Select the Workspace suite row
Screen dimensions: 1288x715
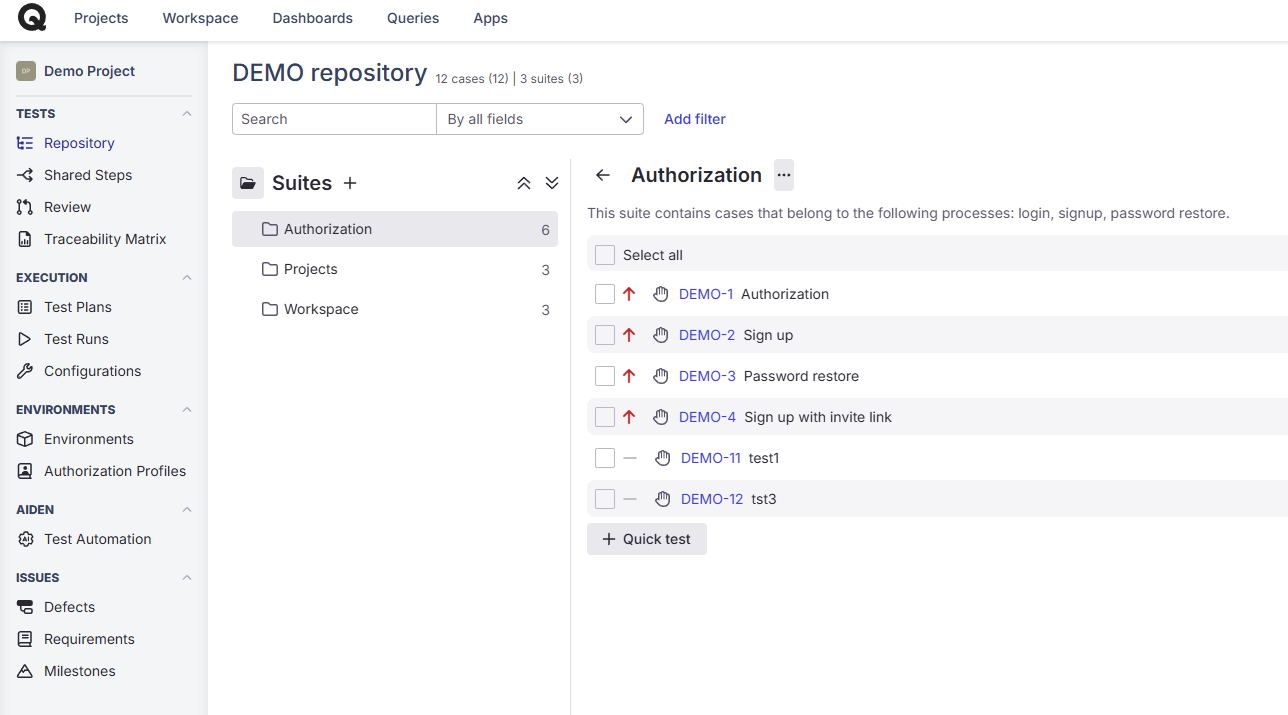(395, 309)
